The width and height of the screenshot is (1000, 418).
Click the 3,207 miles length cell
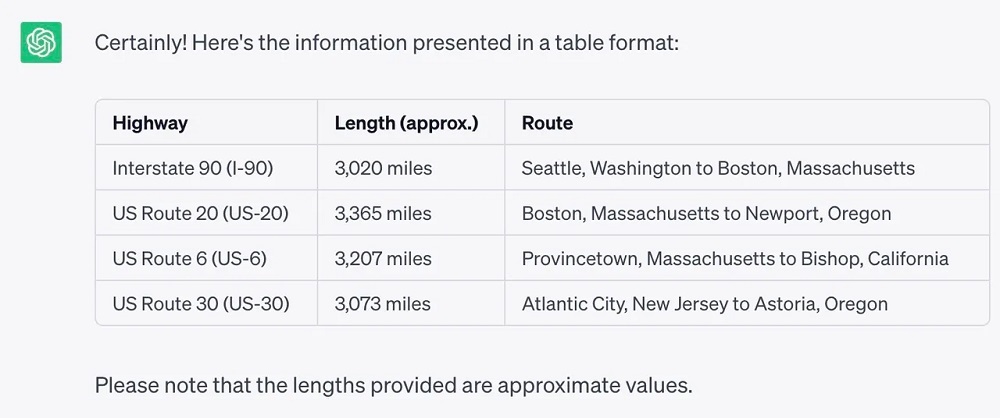(x=383, y=259)
